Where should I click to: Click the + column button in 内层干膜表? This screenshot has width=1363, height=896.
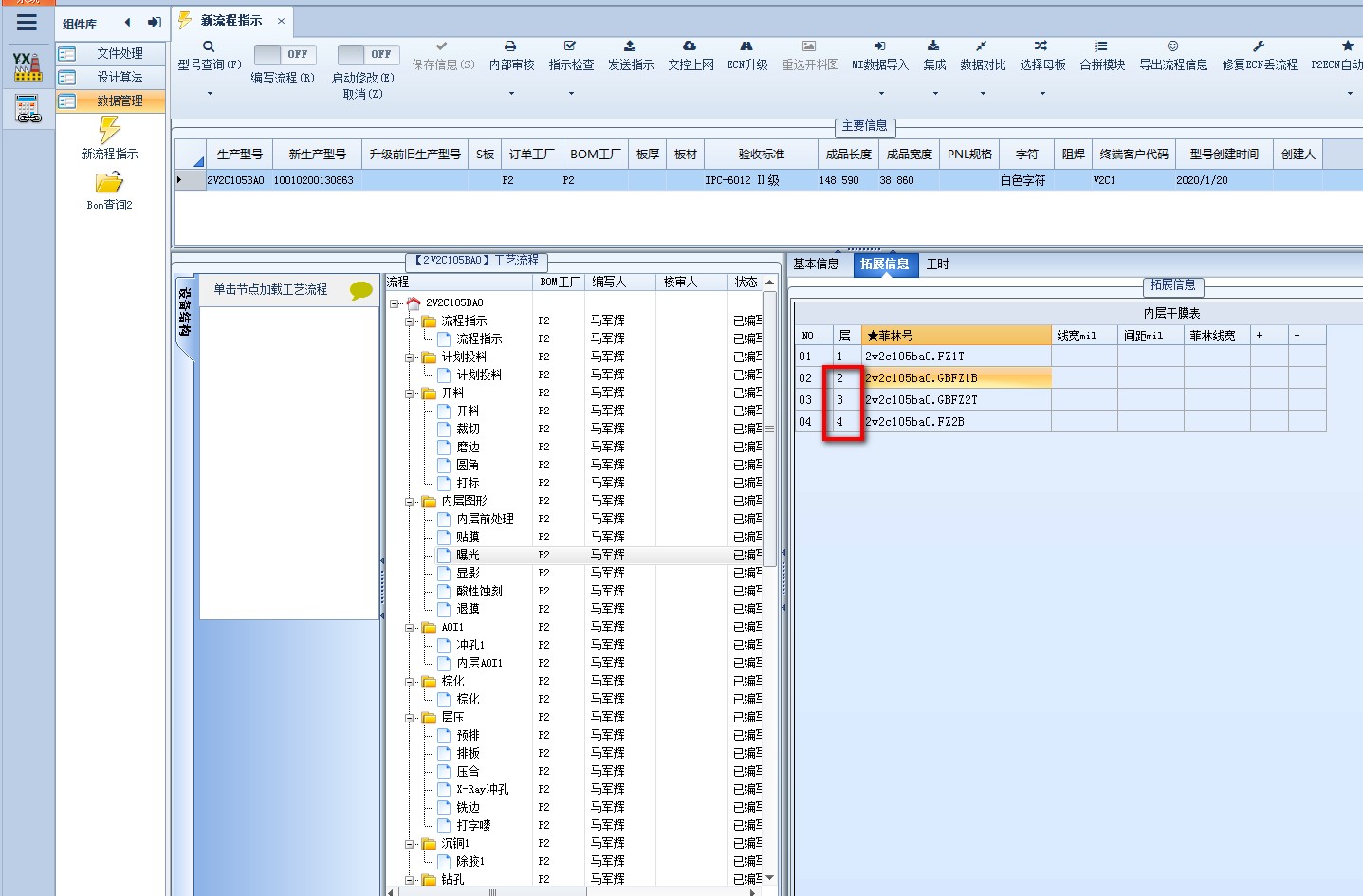pyautogui.click(x=1269, y=336)
